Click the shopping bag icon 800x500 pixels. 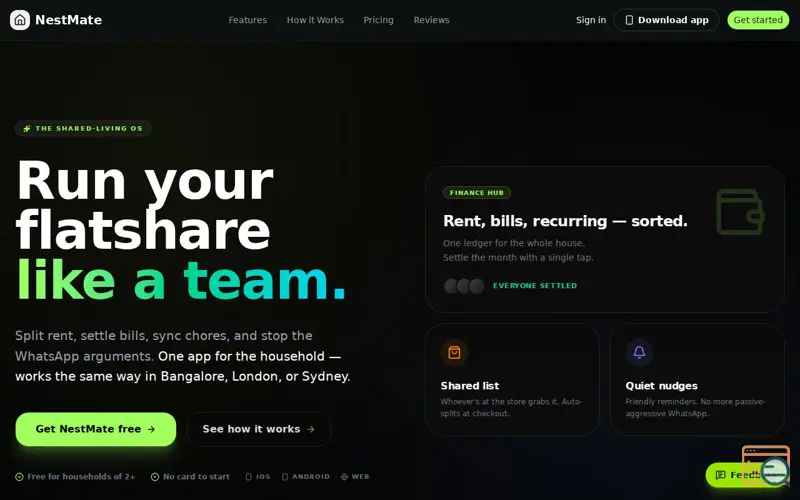[x=454, y=353]
